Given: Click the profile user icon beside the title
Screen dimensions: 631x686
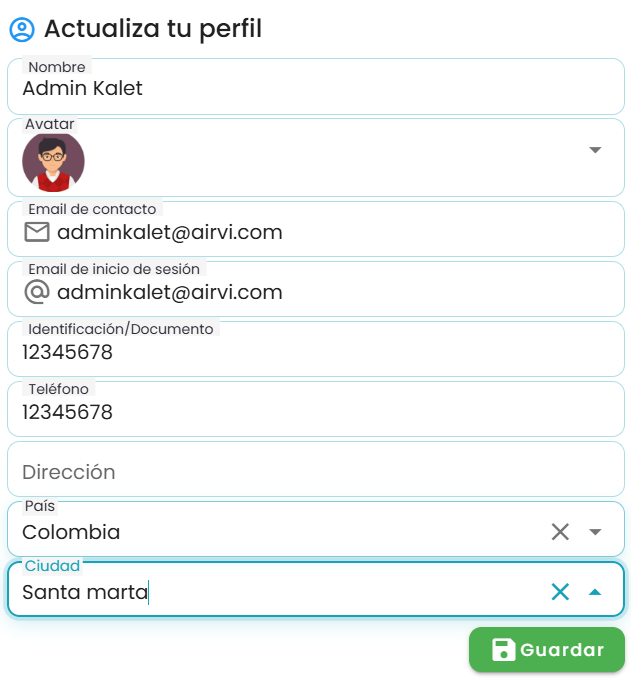Looking at the screenshot, I should coord(22,30).
